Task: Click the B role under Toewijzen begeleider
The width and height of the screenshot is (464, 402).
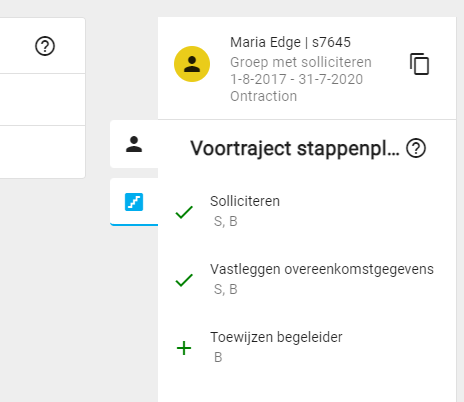Action: pyautogui.click(x=218, y=357)
